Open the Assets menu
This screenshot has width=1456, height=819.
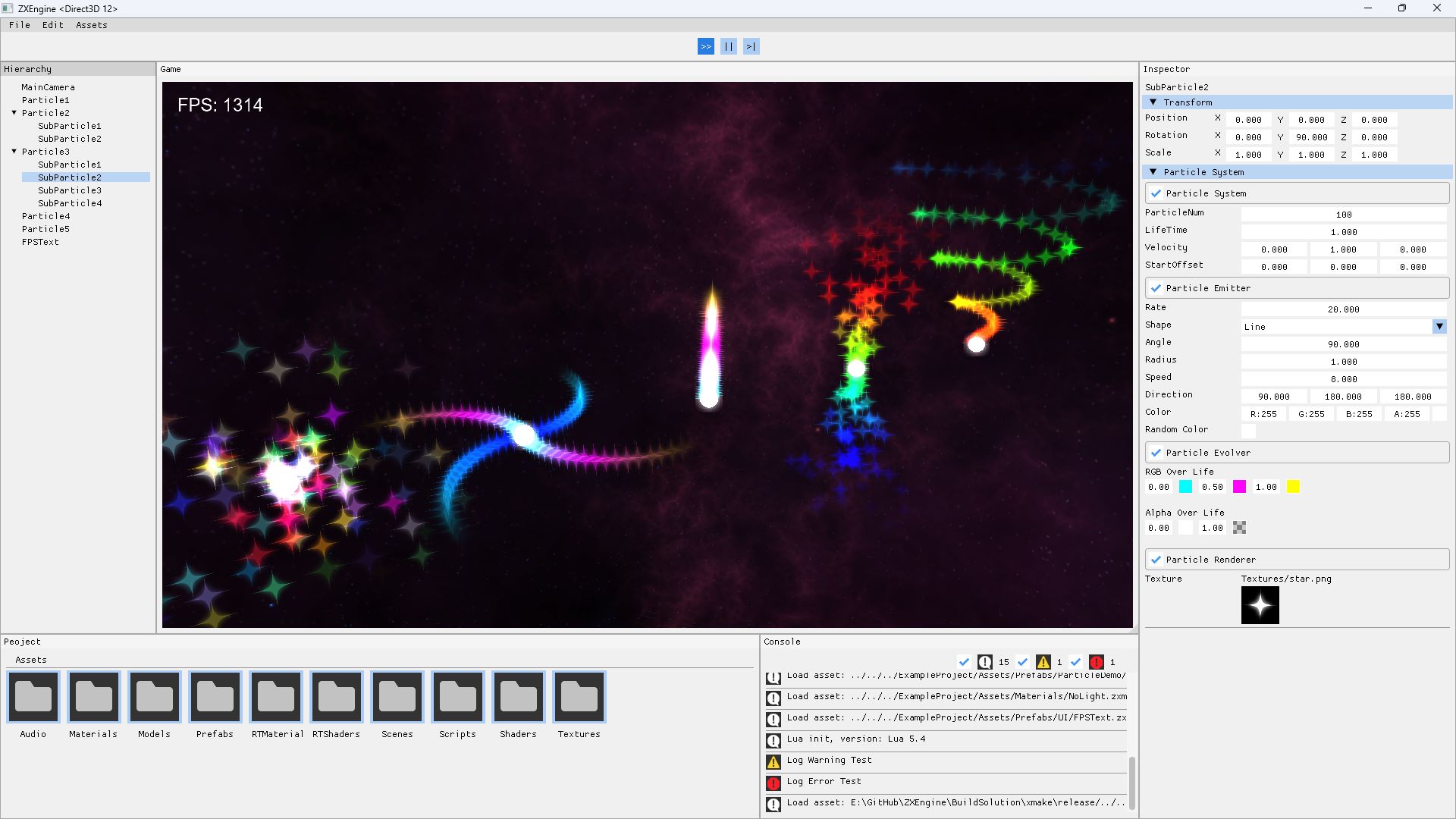click(x=92, y=25)
